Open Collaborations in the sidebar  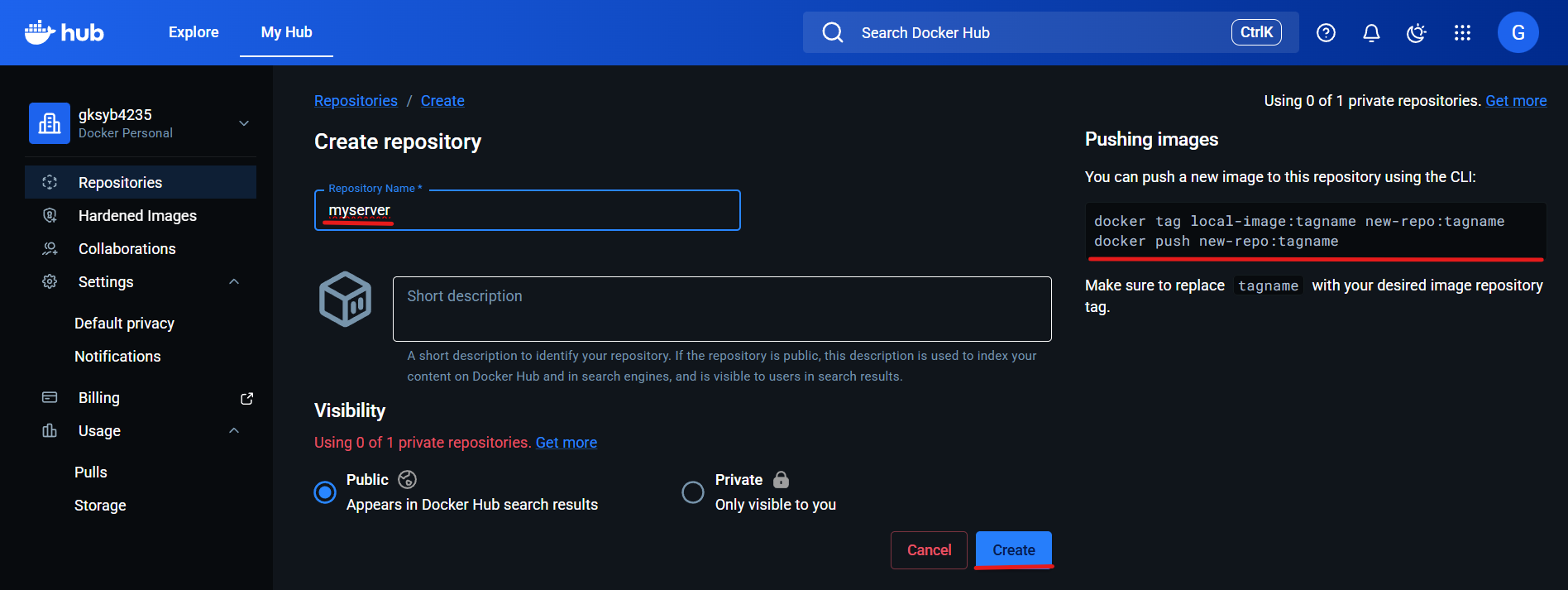pyautogui.click(x=141, y=248)
